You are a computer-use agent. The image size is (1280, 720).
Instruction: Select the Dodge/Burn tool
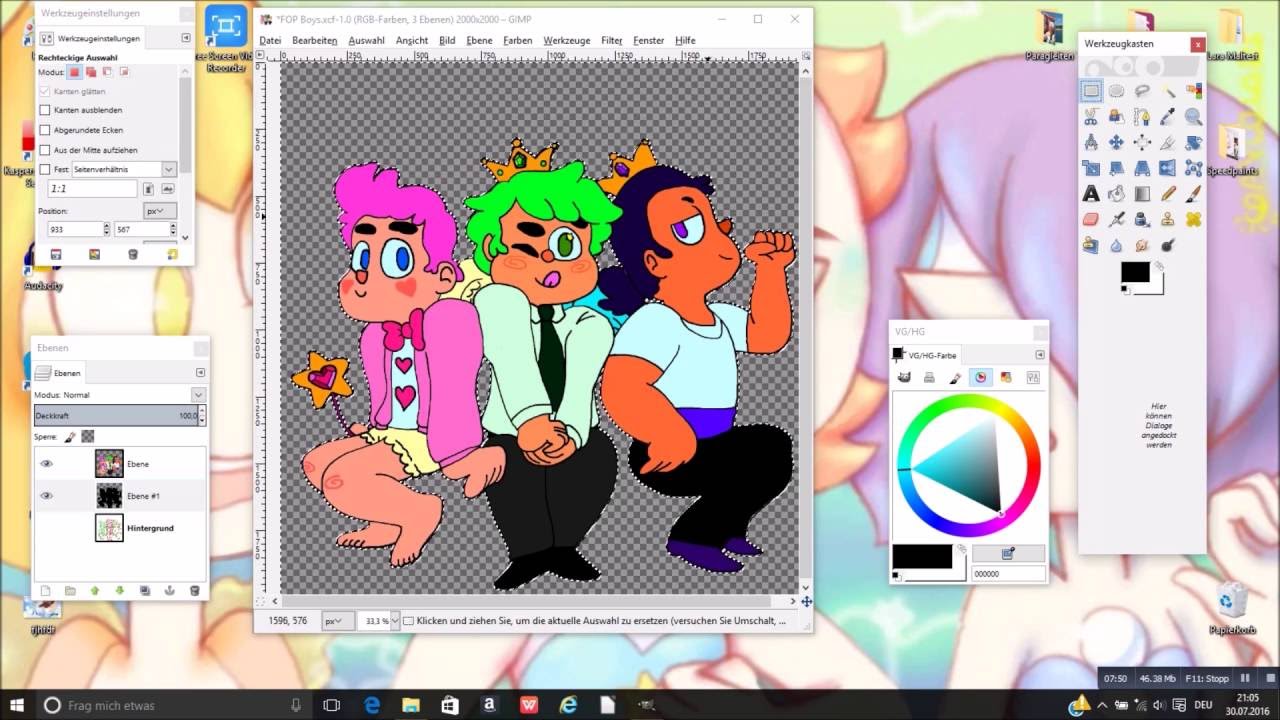[x=1167, y=245]
